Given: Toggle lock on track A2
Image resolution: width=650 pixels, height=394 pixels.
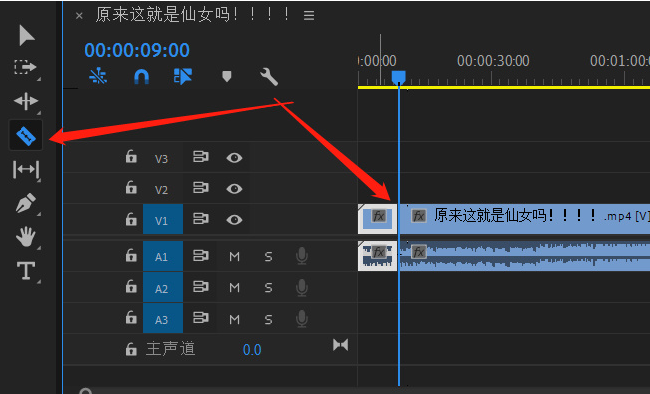Looking at the screenshot, I should [131, 286].
